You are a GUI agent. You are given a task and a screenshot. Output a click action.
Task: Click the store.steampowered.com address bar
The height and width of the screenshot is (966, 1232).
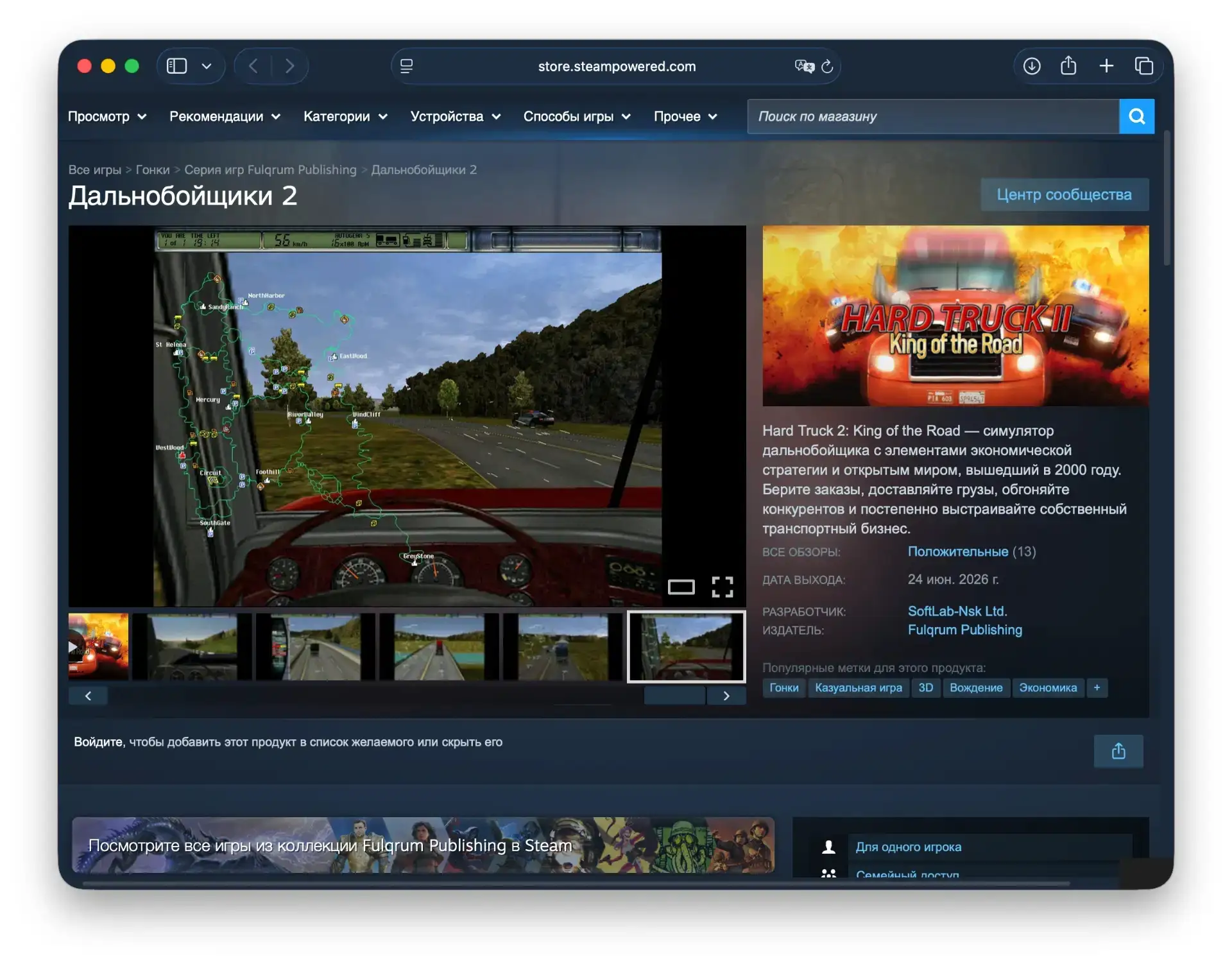pyautogui.click(x=616, y=66)
